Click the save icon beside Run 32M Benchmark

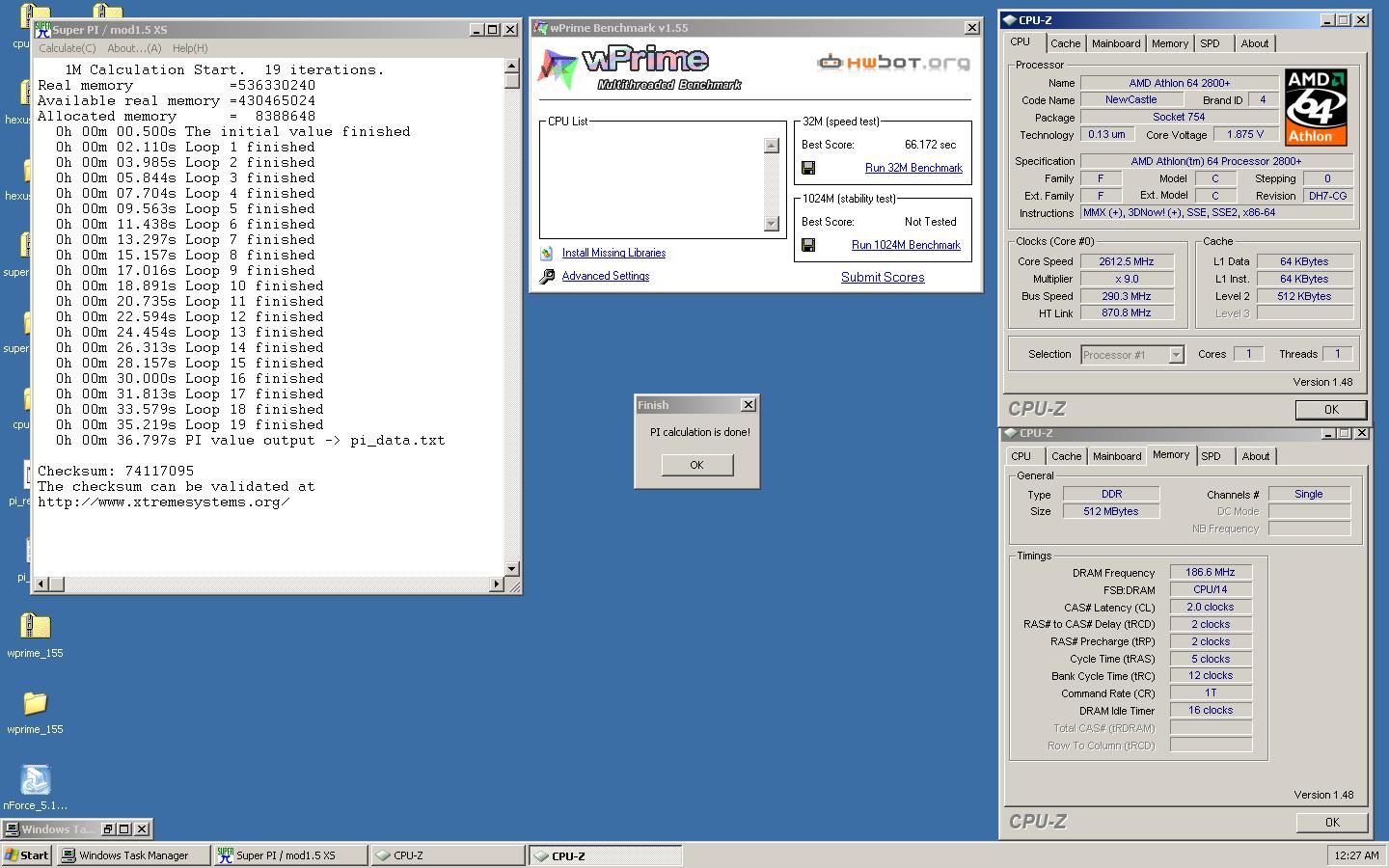(x=808, y=168)
